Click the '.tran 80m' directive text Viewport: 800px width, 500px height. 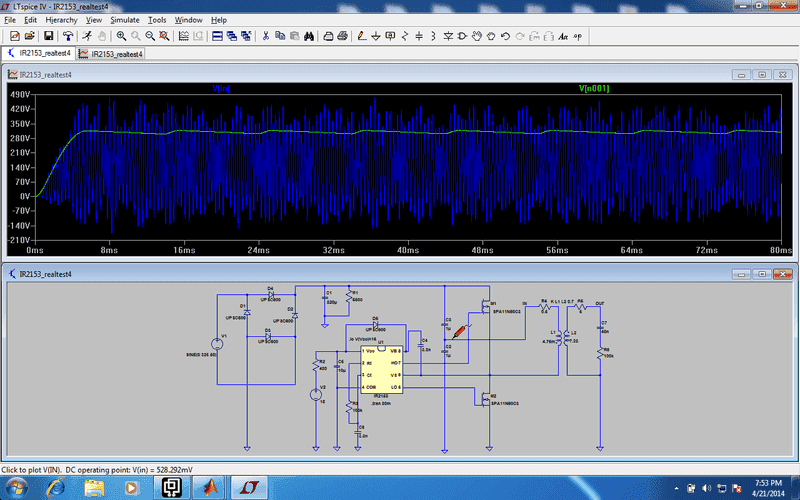tap(381, 404)
